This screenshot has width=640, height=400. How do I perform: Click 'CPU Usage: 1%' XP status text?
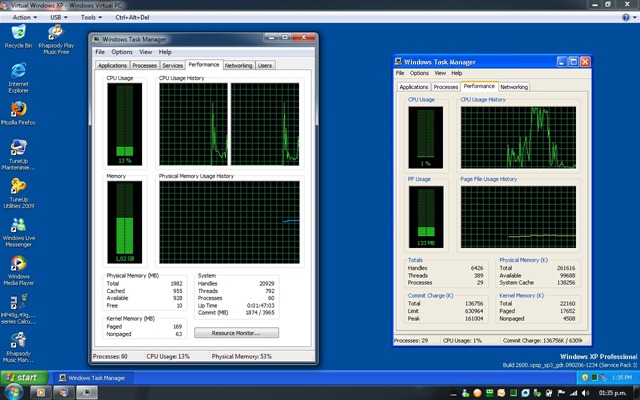click(x=462, y=340)
